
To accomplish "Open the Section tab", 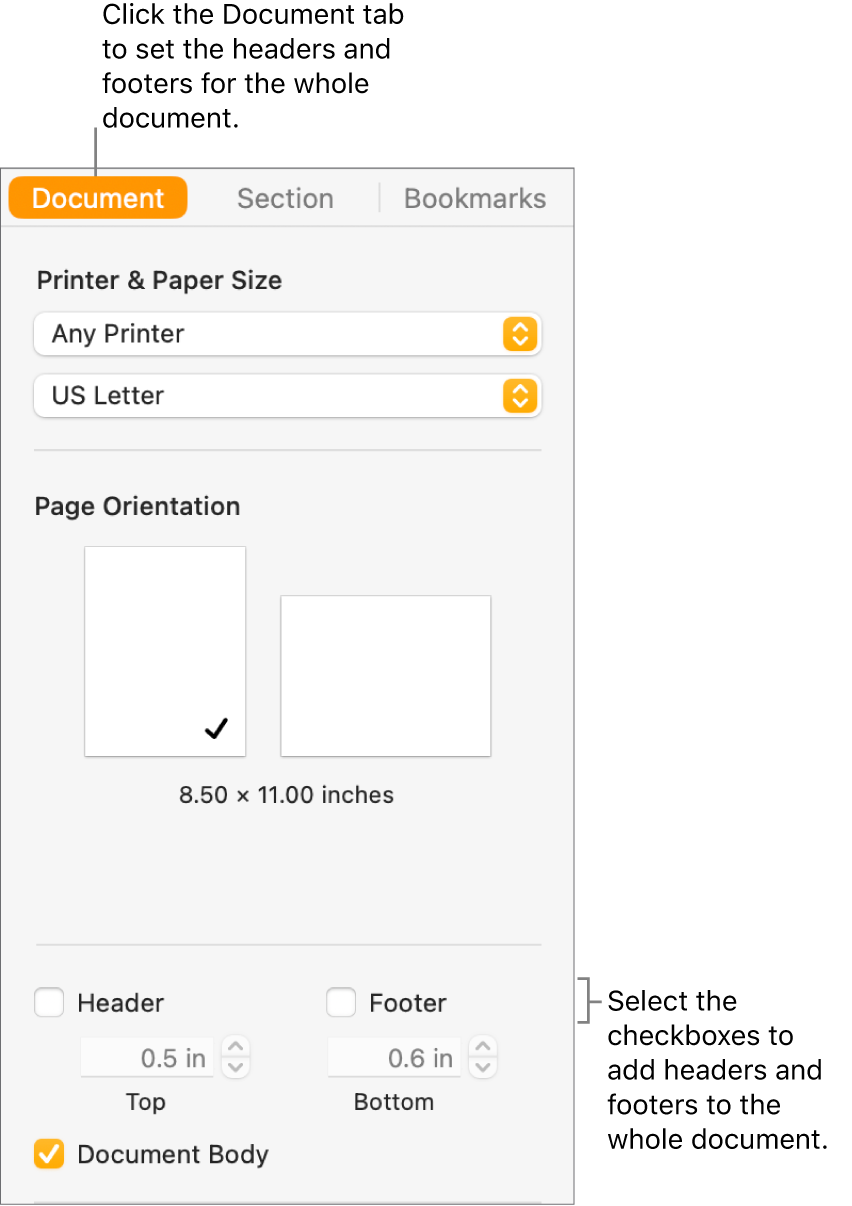I will (x=285, y=198).
